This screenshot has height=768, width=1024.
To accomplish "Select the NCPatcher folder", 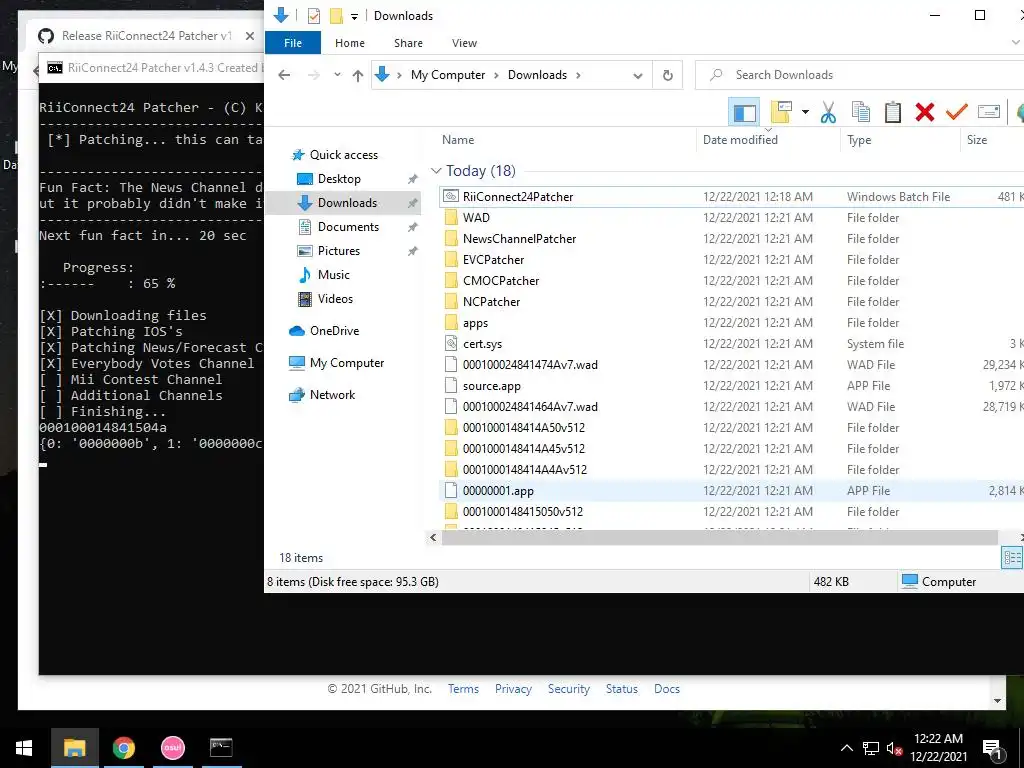I will tap(491, 302).
